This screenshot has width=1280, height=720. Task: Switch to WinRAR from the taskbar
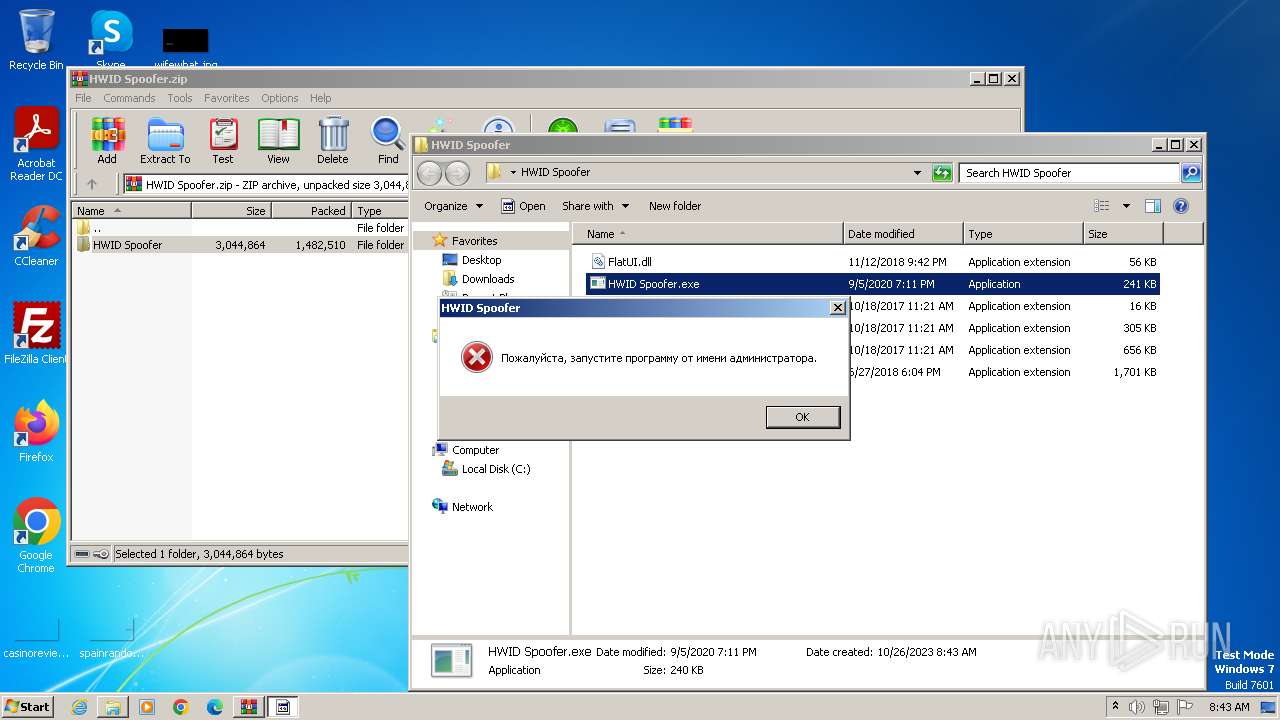(249, 707)
